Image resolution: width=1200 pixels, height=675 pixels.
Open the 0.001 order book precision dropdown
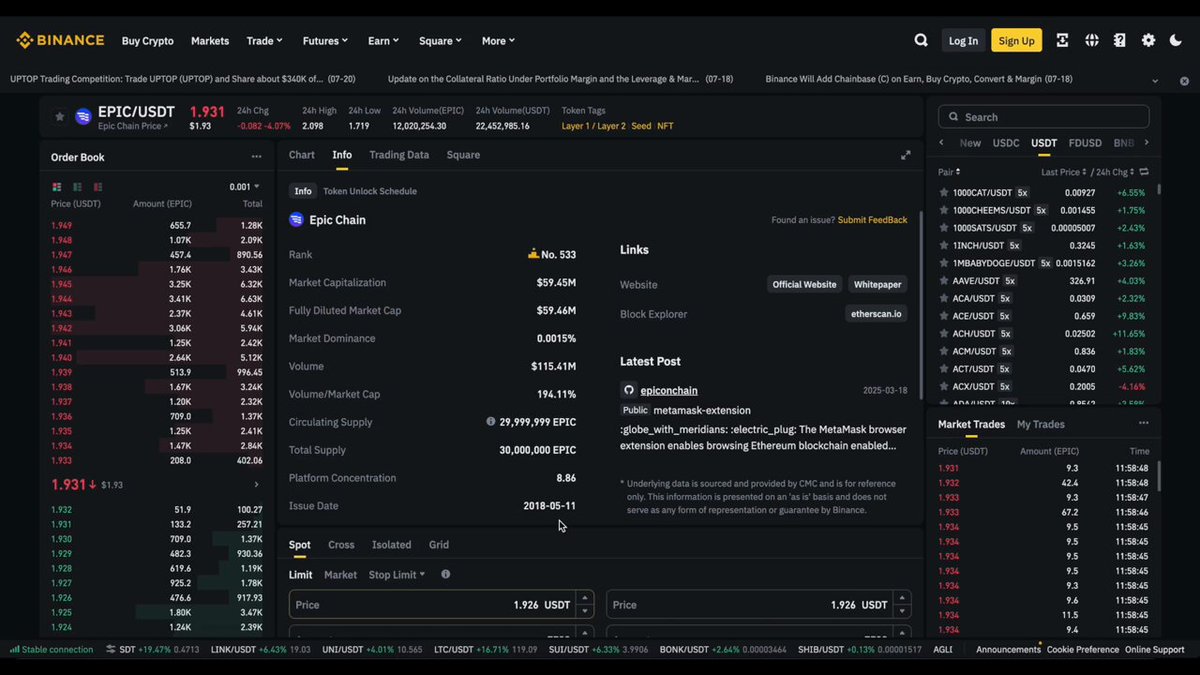244,187
